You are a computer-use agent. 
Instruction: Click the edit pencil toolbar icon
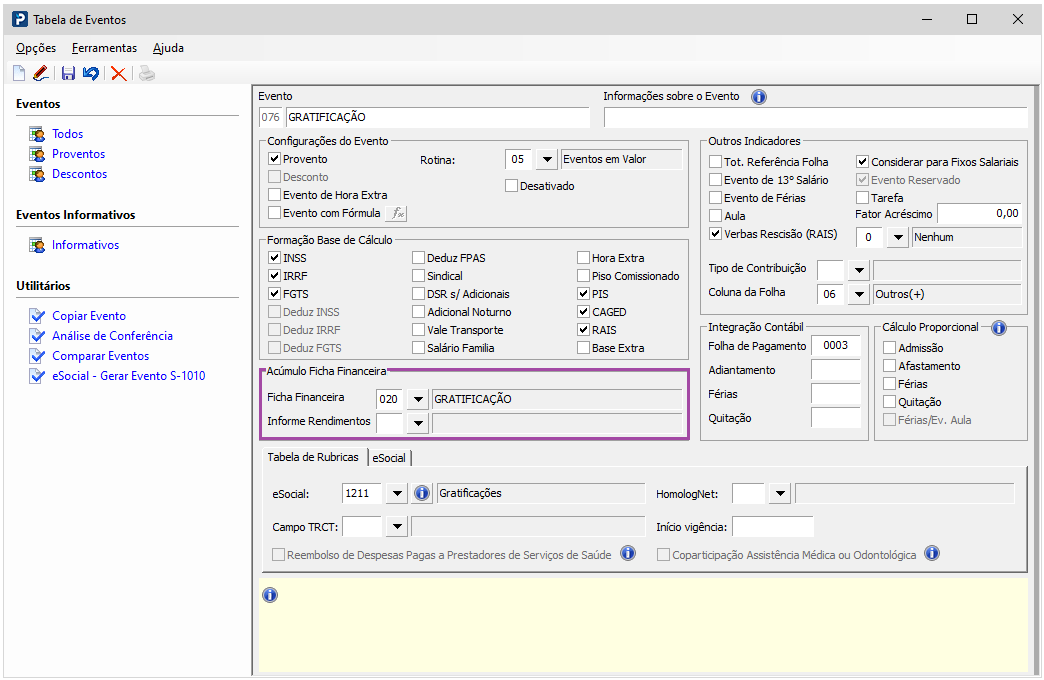tap(41, 73)
